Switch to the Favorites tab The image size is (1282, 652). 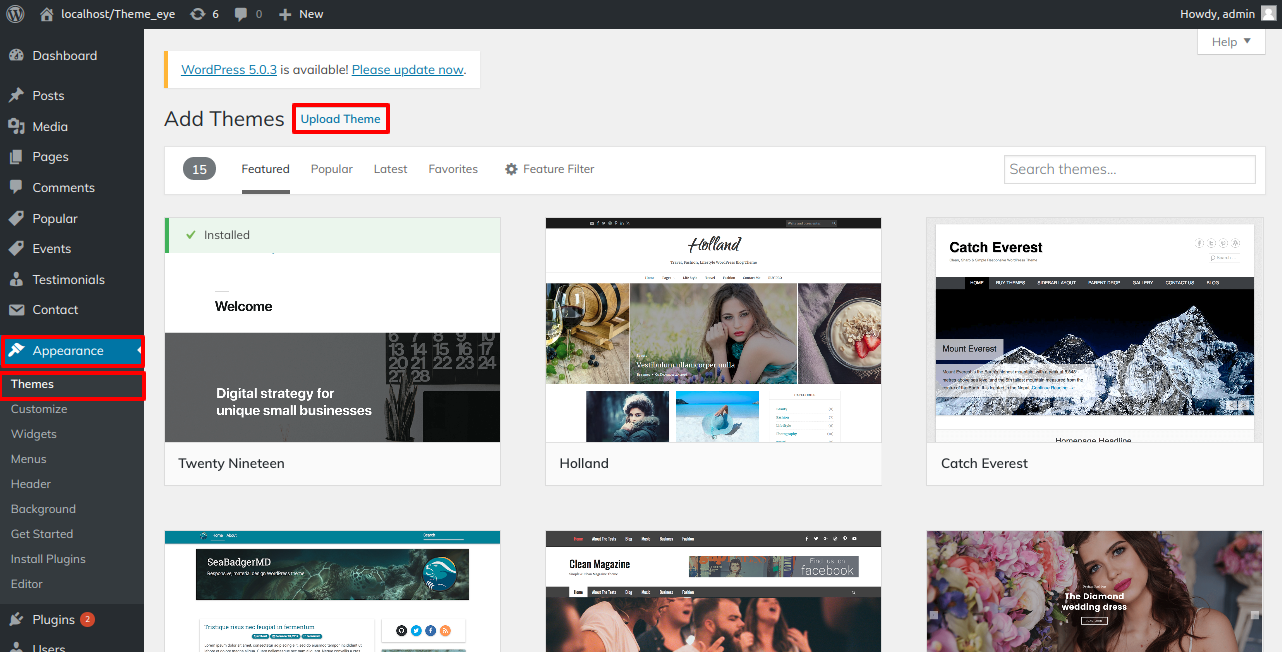(453, 170)
